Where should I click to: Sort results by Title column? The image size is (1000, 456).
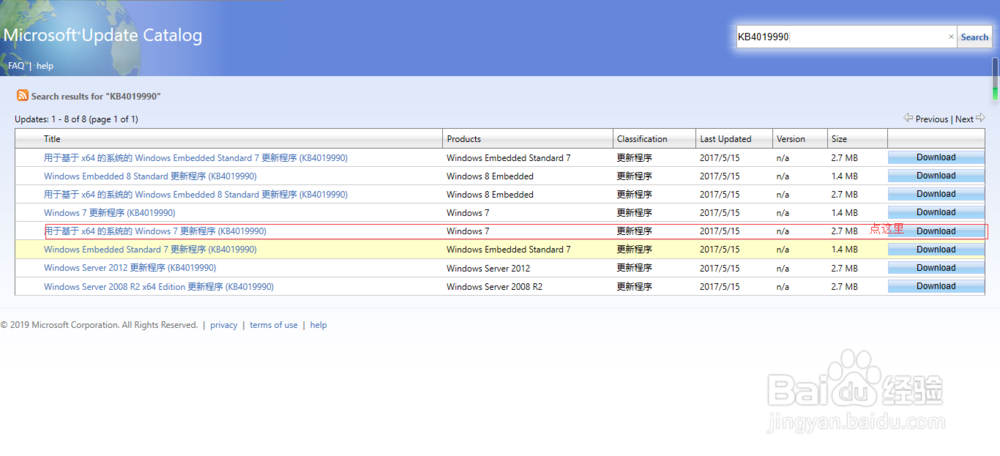click(x=52, y=138)
